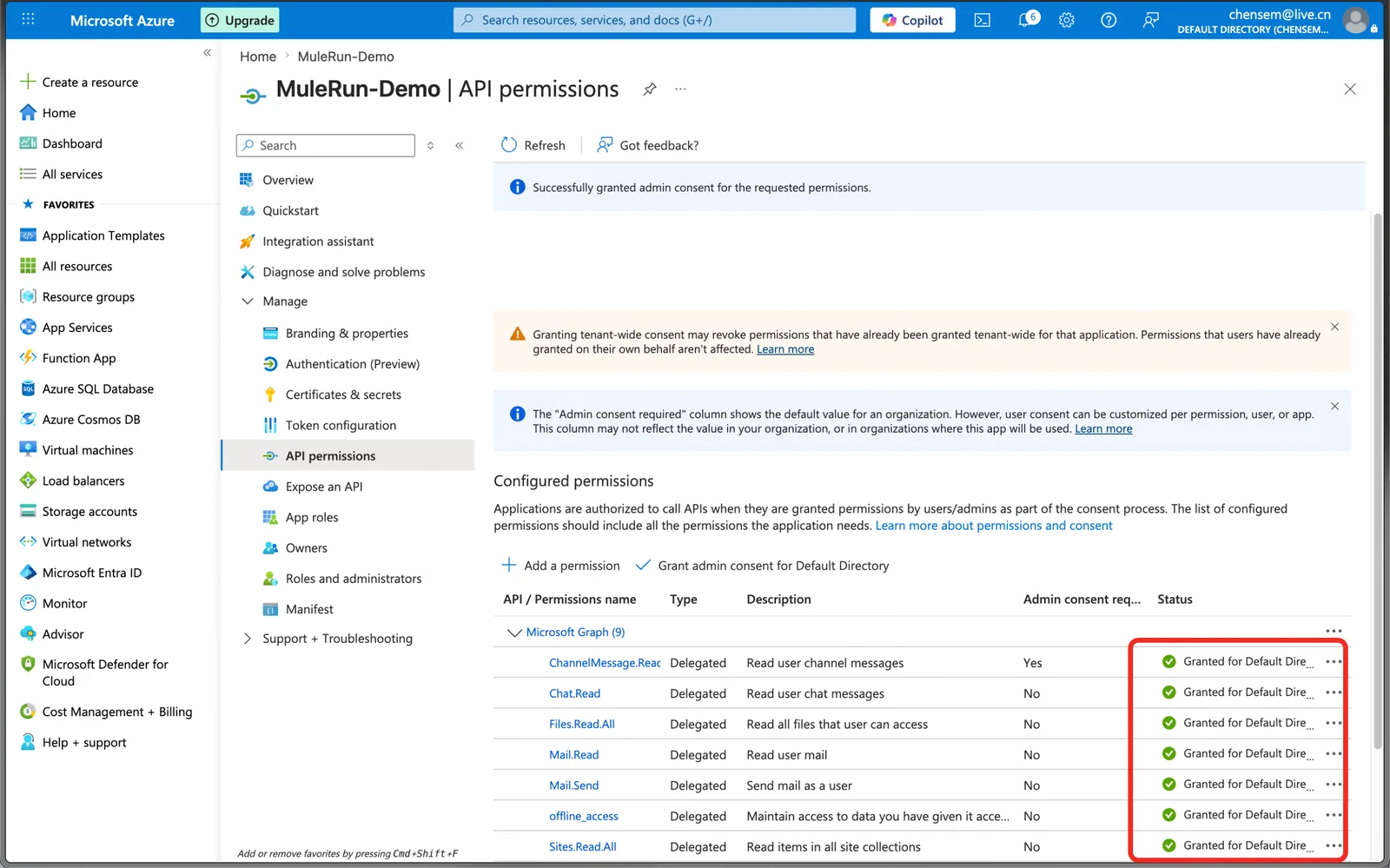Open the account avatar menu

click(x=1356, y=20)
